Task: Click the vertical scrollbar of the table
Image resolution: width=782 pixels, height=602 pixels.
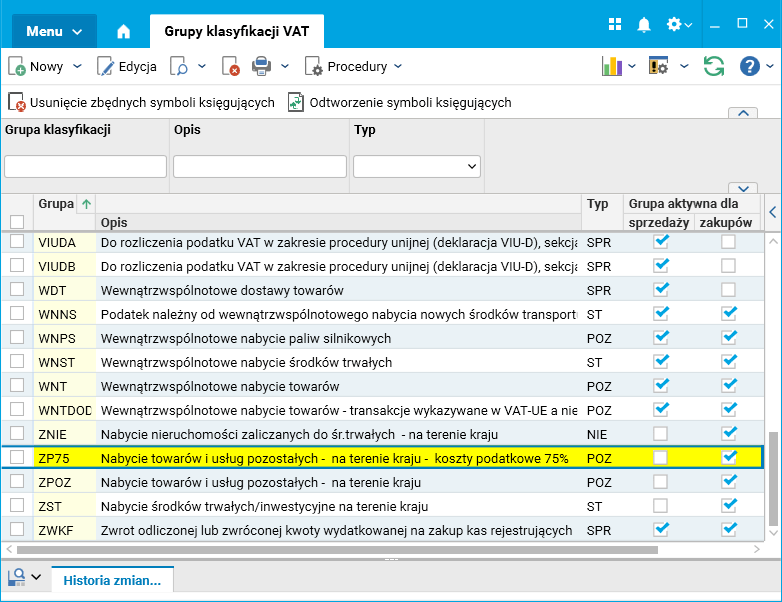Action: (x=772, y=480)
